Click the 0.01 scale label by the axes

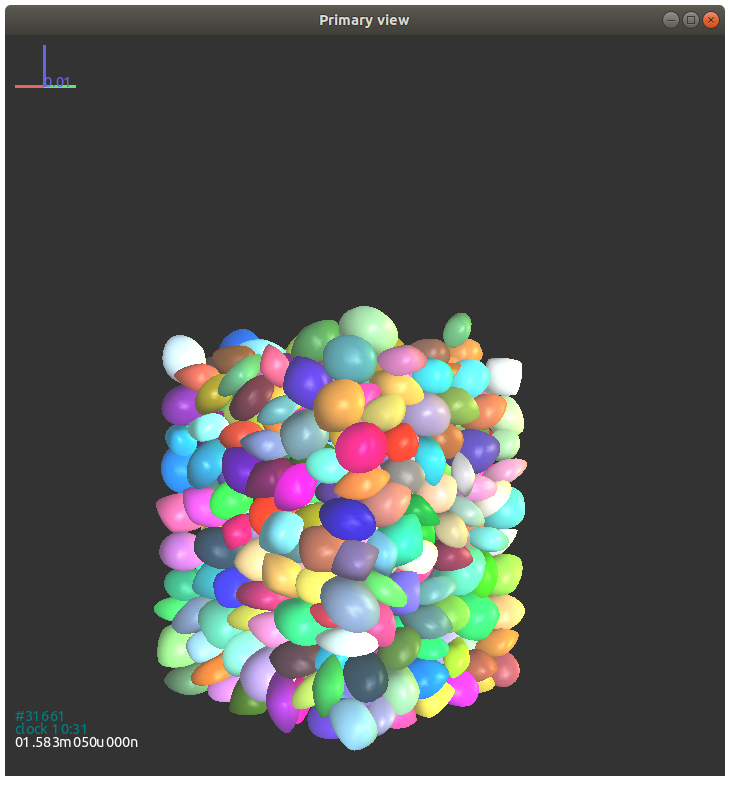click(x=59, y=81)
